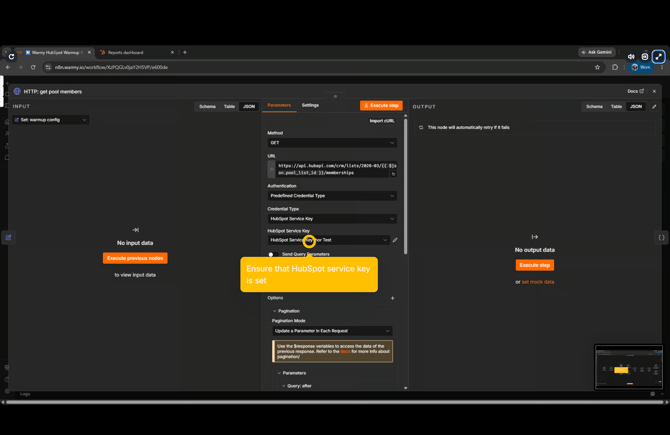Click the canvas minimap thumbnail
670x435 pixels.
tap(629, 367)
